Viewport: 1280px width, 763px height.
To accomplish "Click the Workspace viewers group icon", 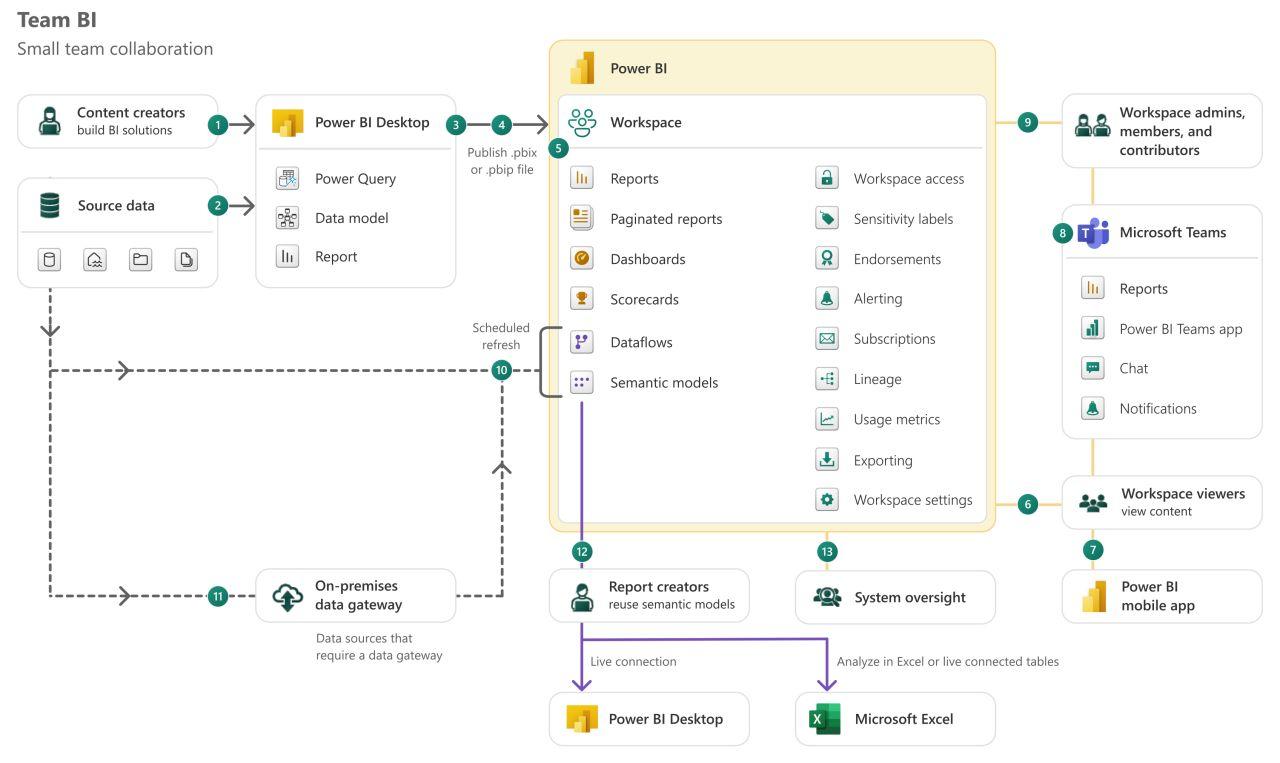I will pos(1094,503).
